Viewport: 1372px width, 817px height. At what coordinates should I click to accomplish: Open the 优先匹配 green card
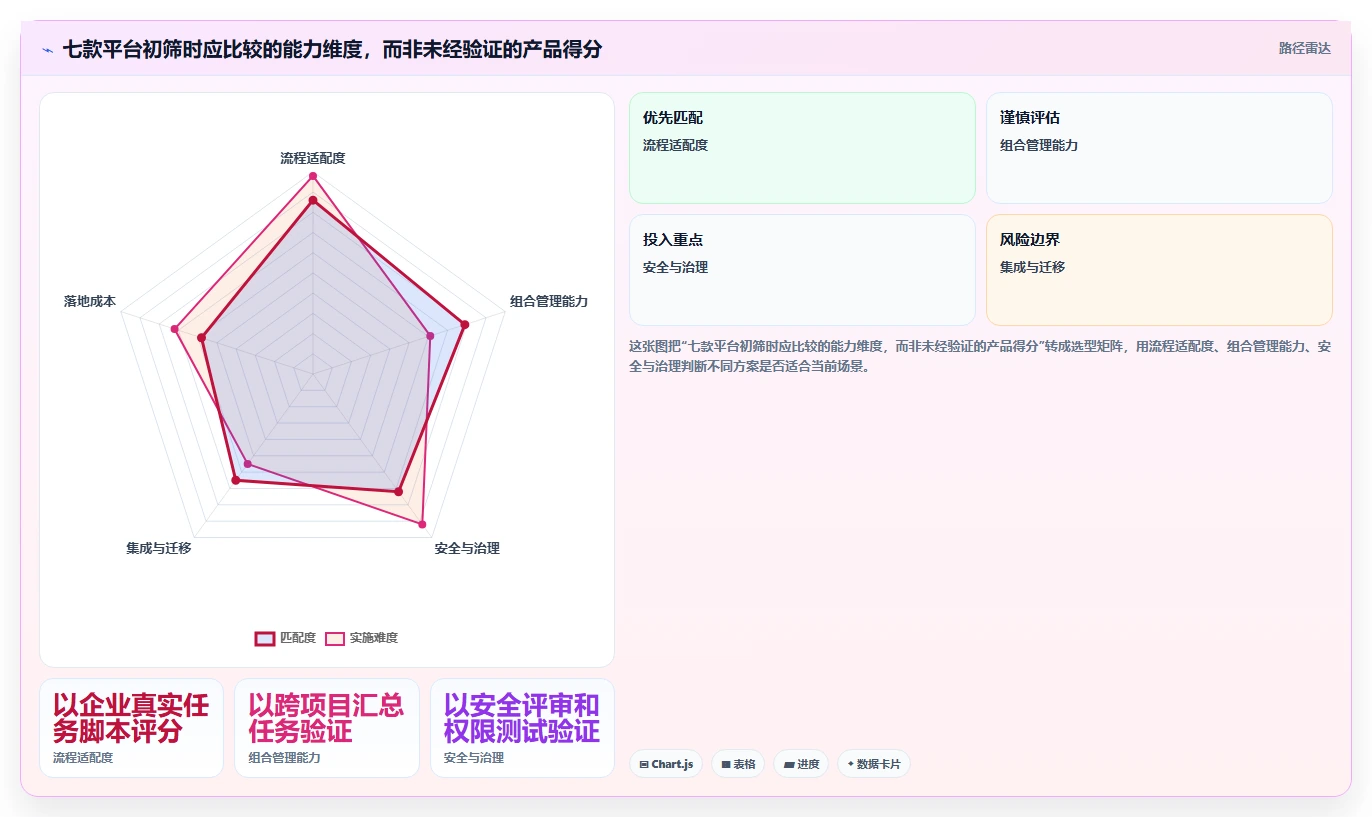(802, 148)
